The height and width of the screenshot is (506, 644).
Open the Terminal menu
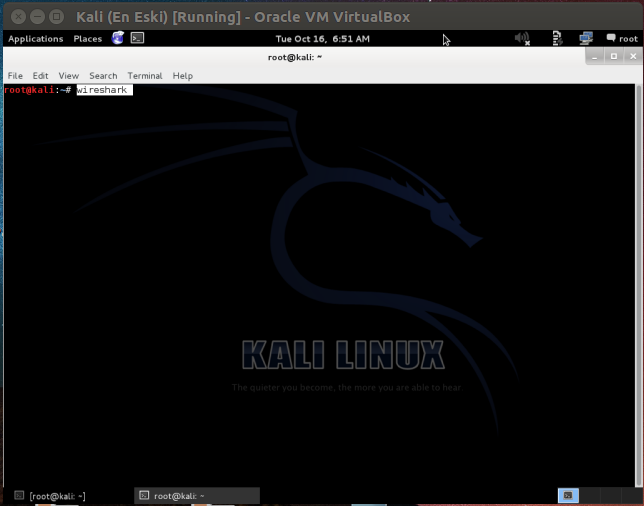[x=145, y=76]
